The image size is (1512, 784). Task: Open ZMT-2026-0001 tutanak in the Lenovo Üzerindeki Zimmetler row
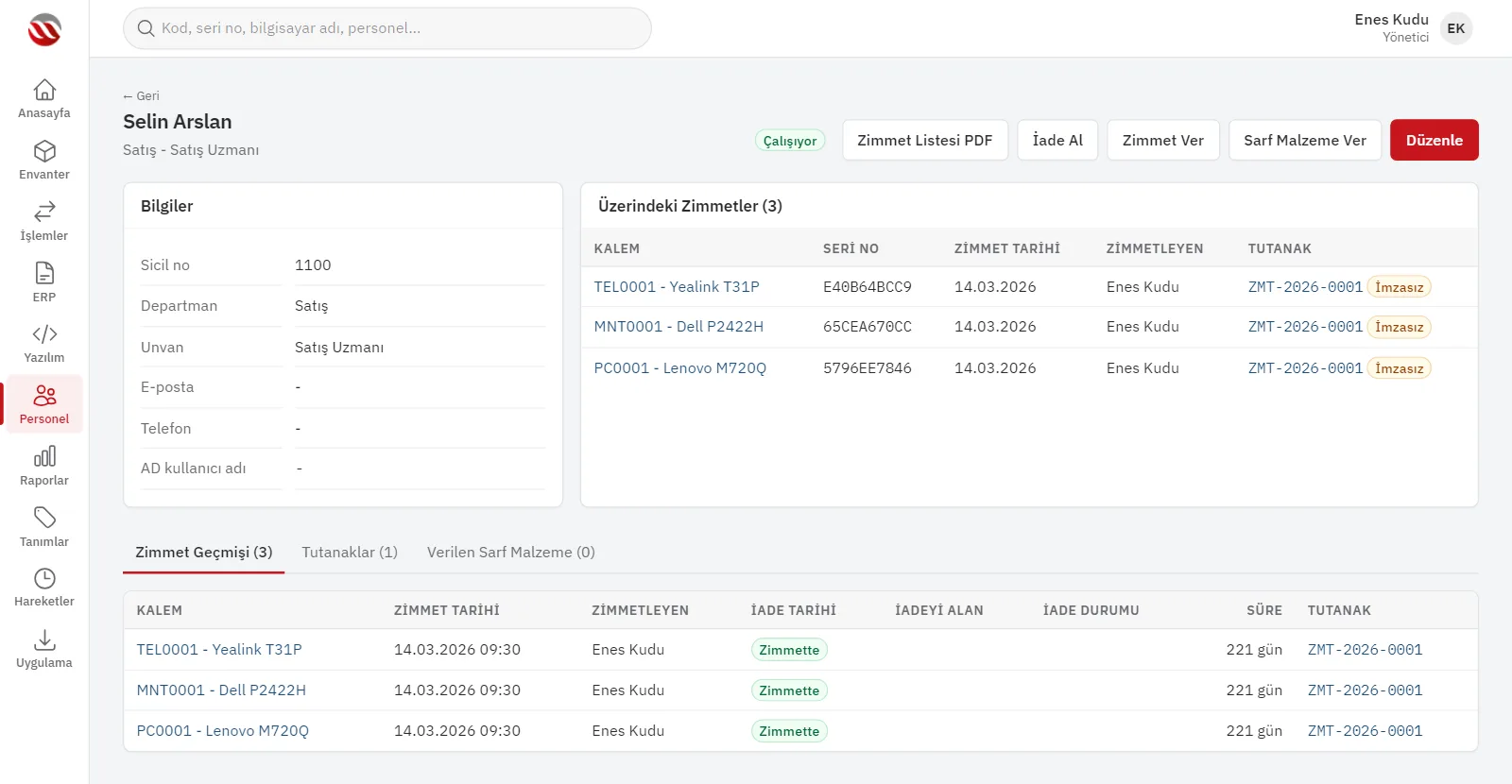tap(1305, 368)
